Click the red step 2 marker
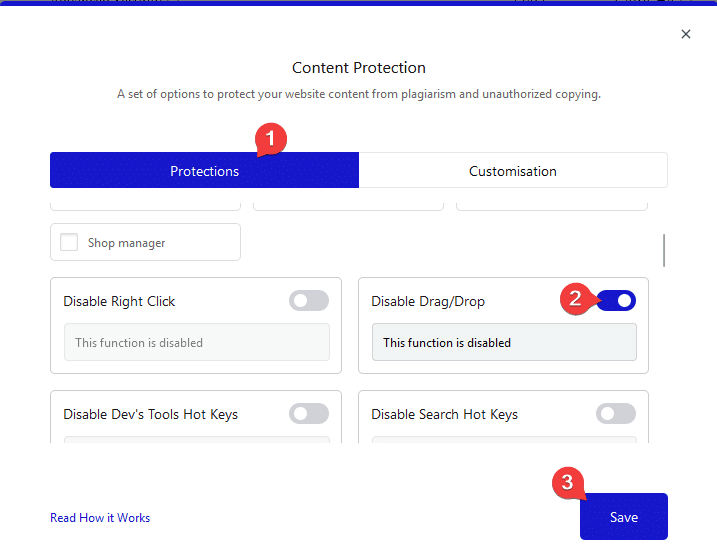Viewport: 717px width, 554px height. [x=575, y=297]
